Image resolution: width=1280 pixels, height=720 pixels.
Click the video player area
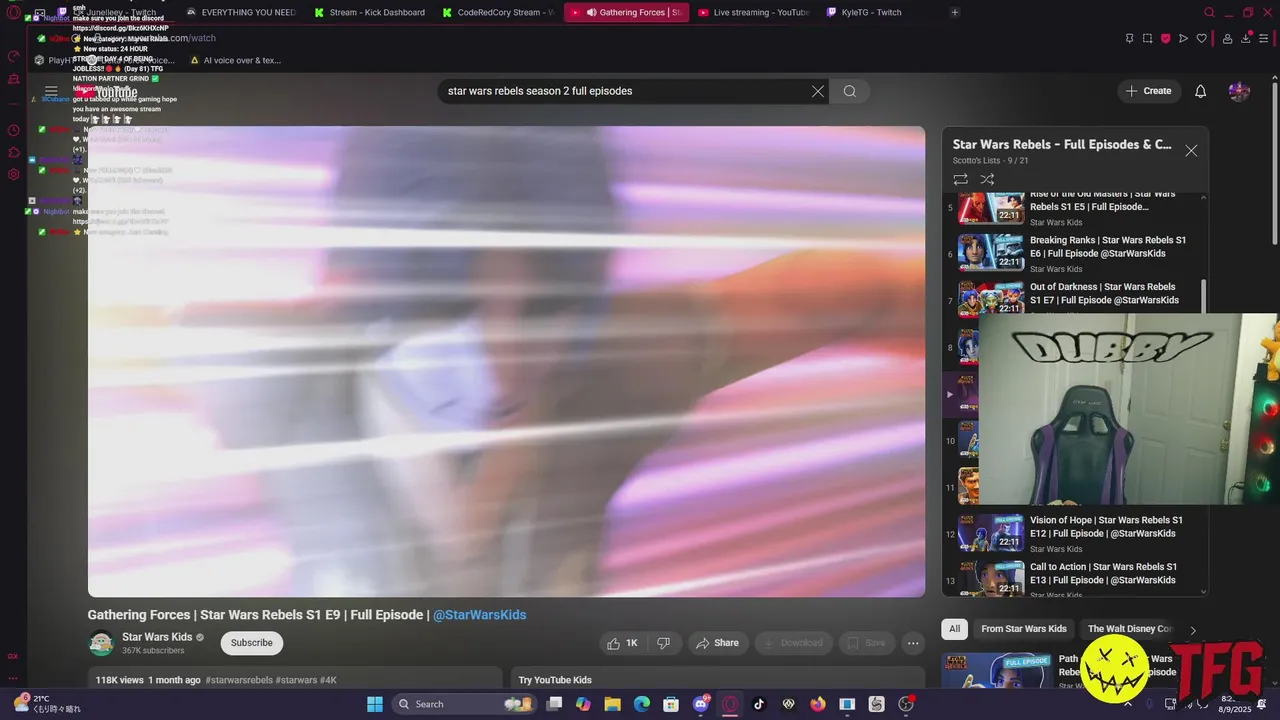pyautogui.click(x=506, y=361)
